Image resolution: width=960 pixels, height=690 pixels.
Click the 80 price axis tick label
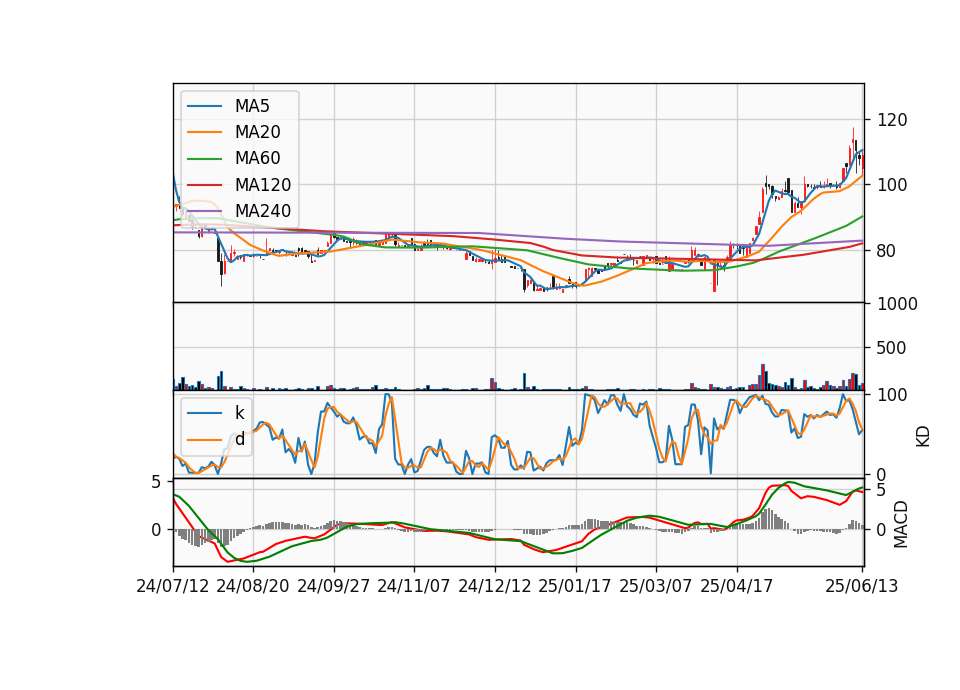point(887,251)
